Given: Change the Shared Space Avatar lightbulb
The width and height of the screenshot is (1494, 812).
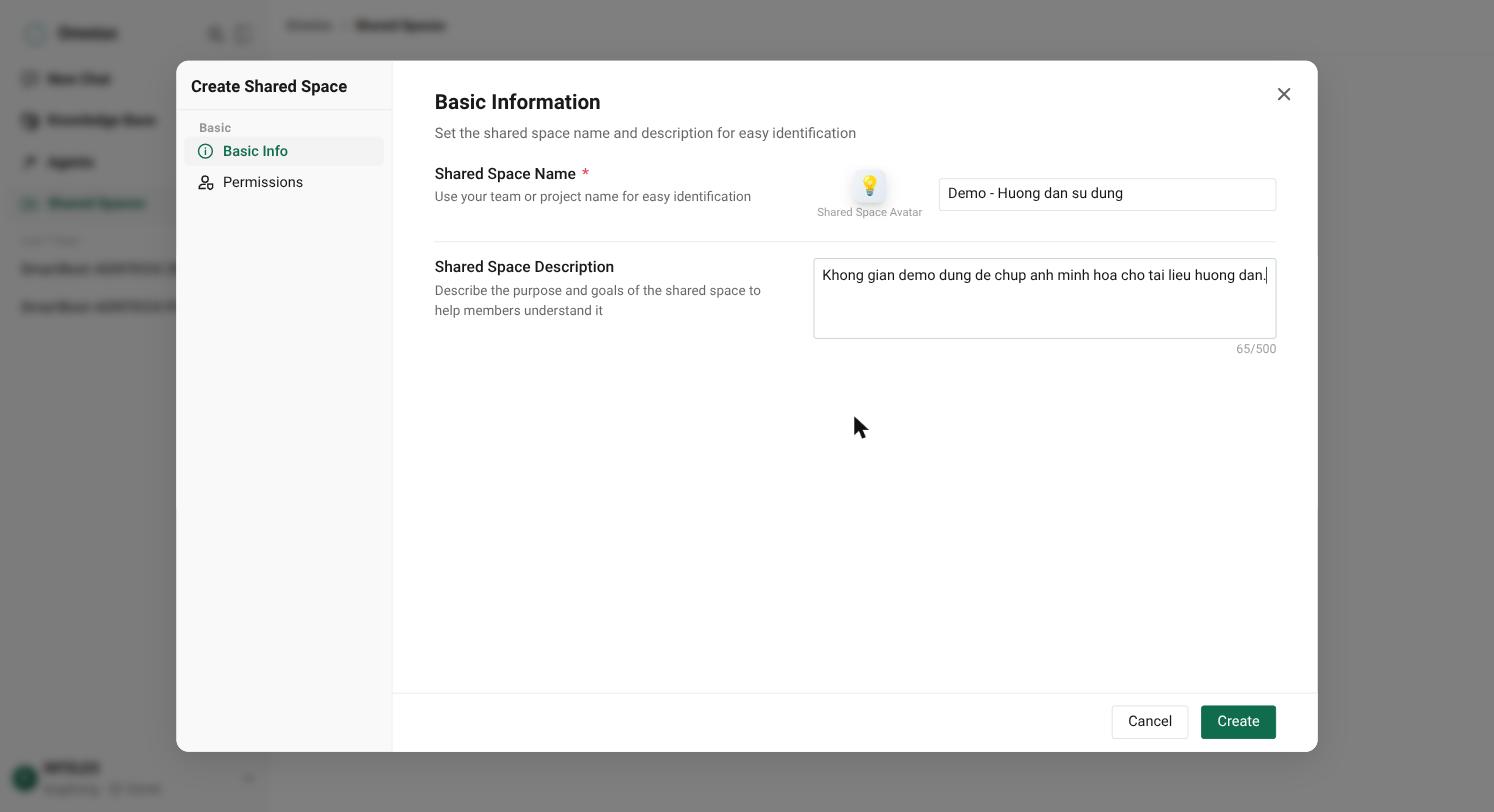Looking at the screenshot, I should [x=869, y=186].
